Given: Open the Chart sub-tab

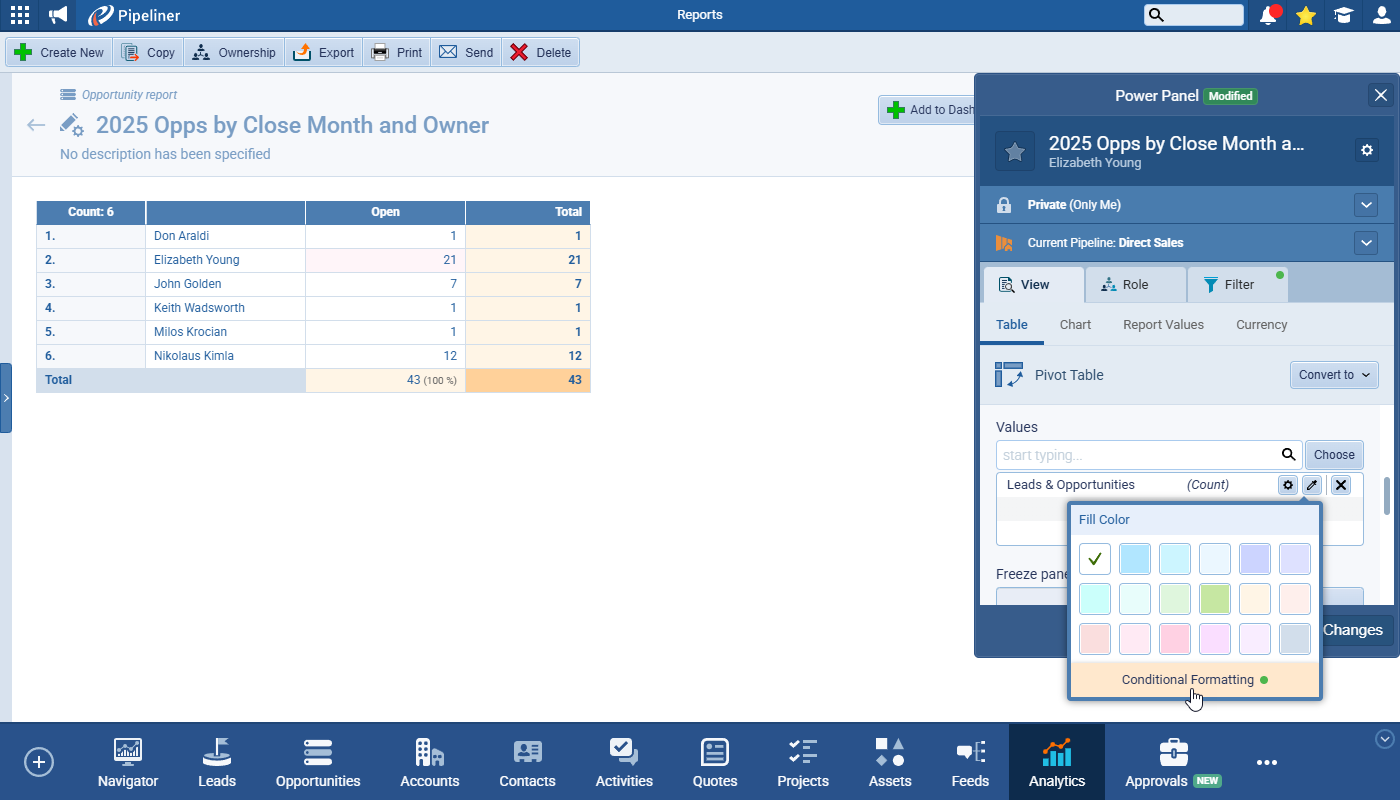Looking at the screenshot, I should pyautogui.click(x=1075, y=325).
